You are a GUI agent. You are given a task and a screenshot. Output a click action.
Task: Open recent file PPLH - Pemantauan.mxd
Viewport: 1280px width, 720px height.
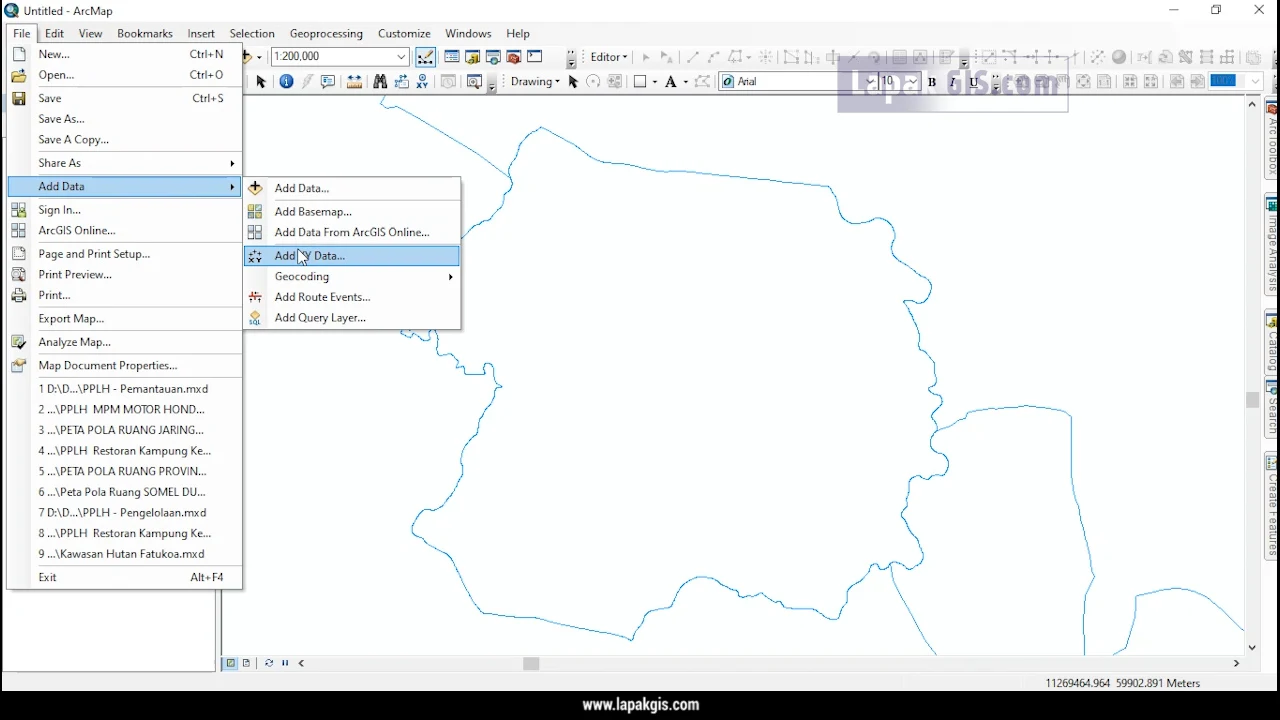(124, 388)
